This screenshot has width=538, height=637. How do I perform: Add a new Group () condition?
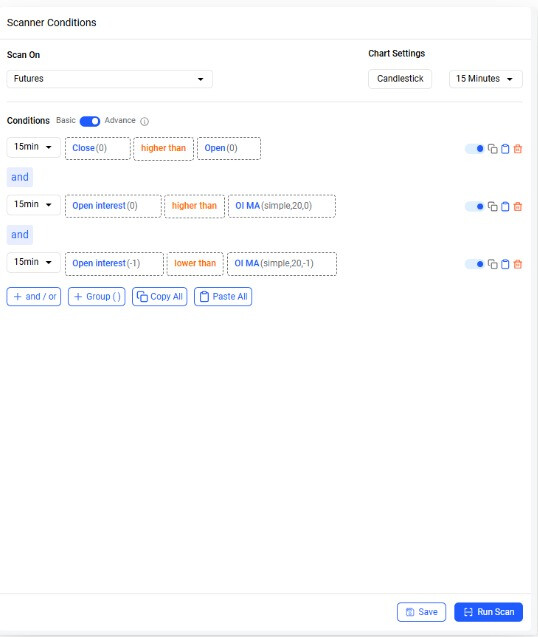97,297
